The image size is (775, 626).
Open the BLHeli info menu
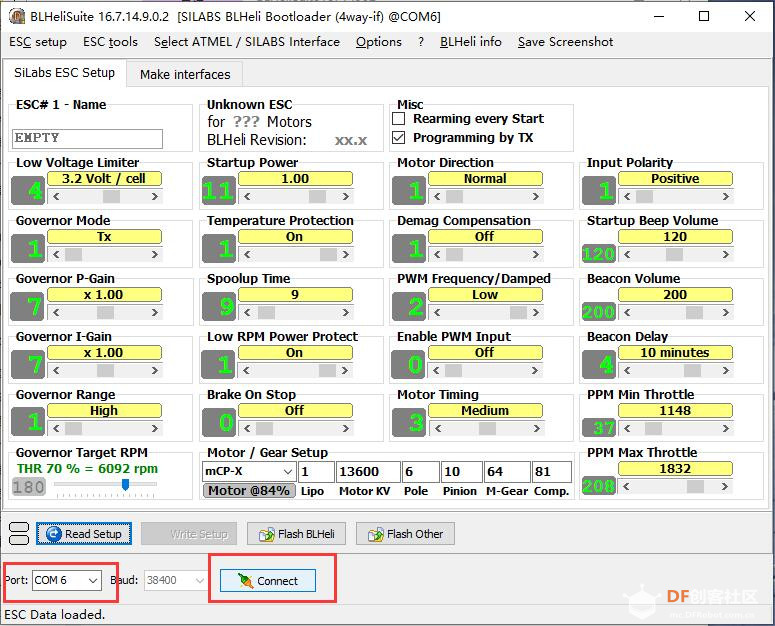click(x=471, y=42)
